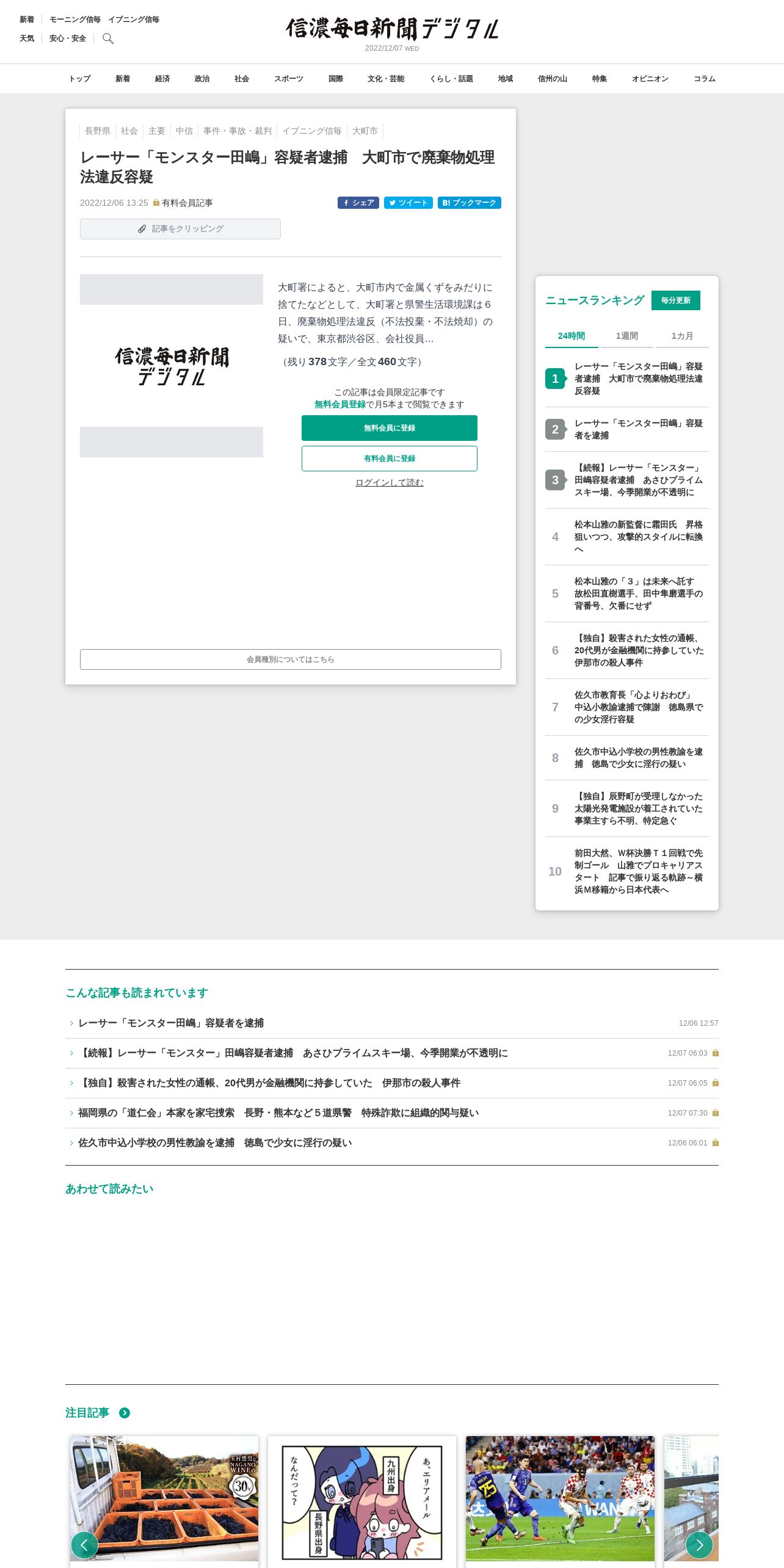
Task: Go to previous carousel slide arrow
Action: 84,1545
